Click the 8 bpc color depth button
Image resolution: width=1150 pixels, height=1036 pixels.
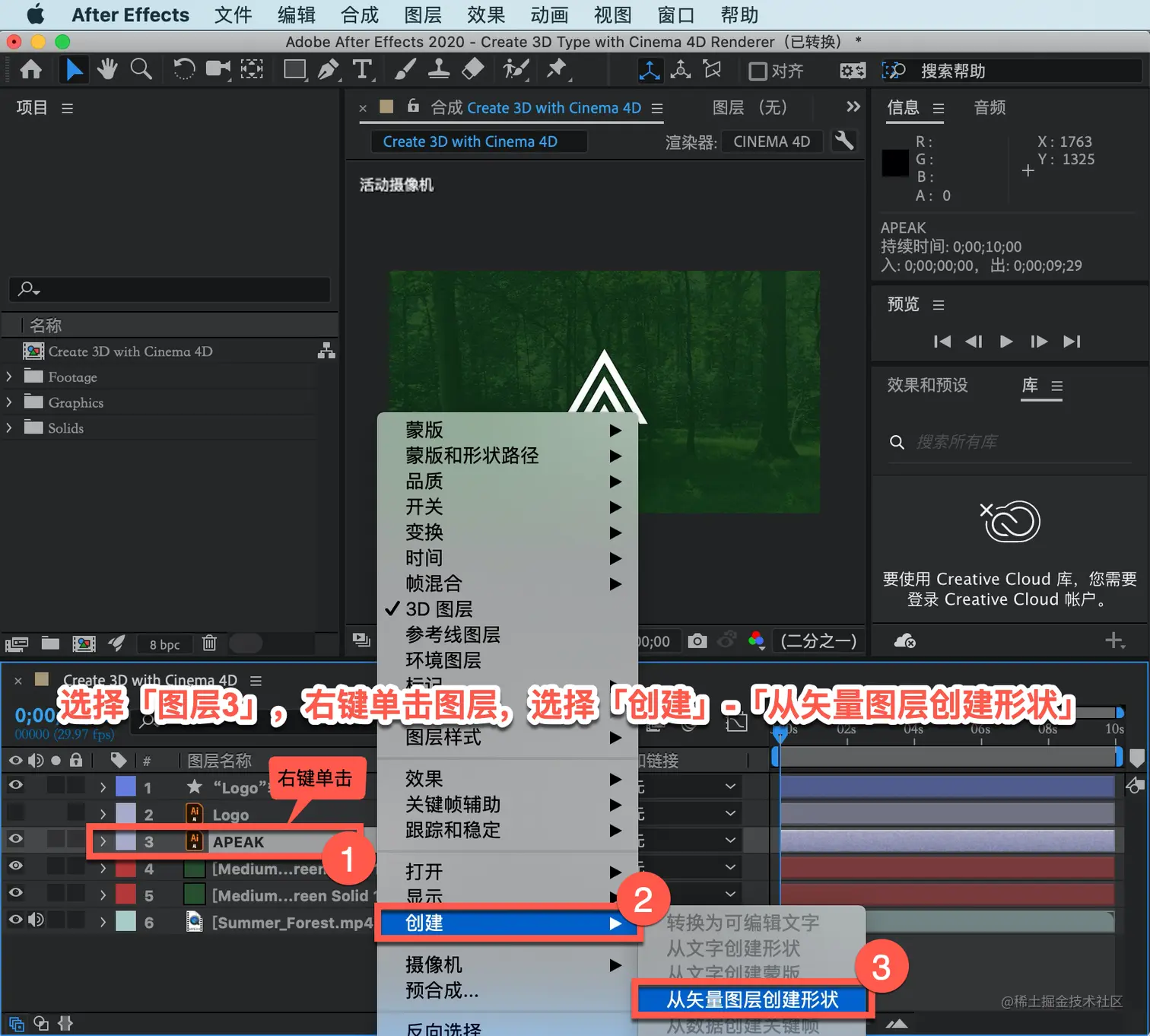pos(164,644)
